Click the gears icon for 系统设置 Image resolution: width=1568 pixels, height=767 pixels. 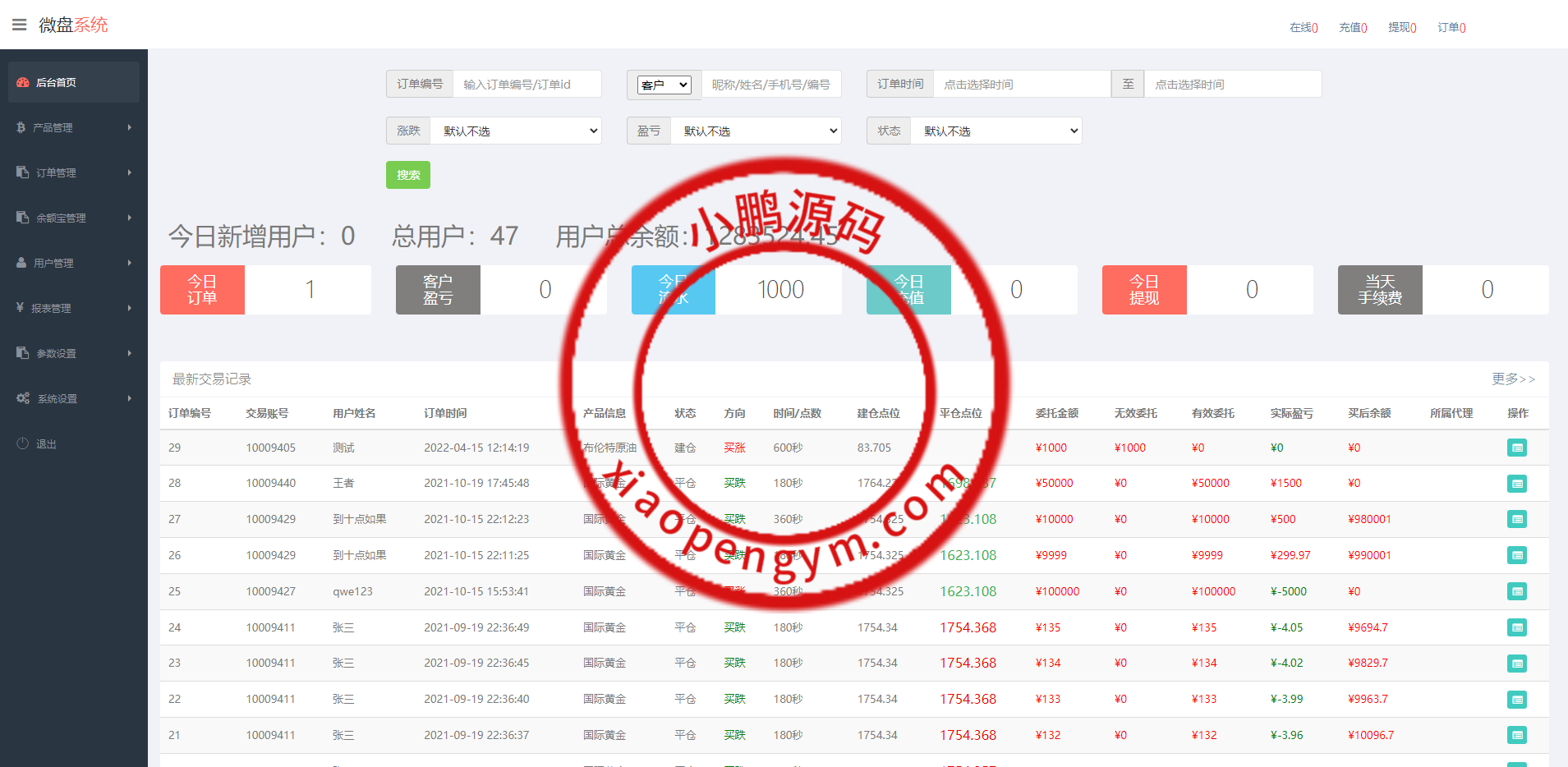click(23, 398)
